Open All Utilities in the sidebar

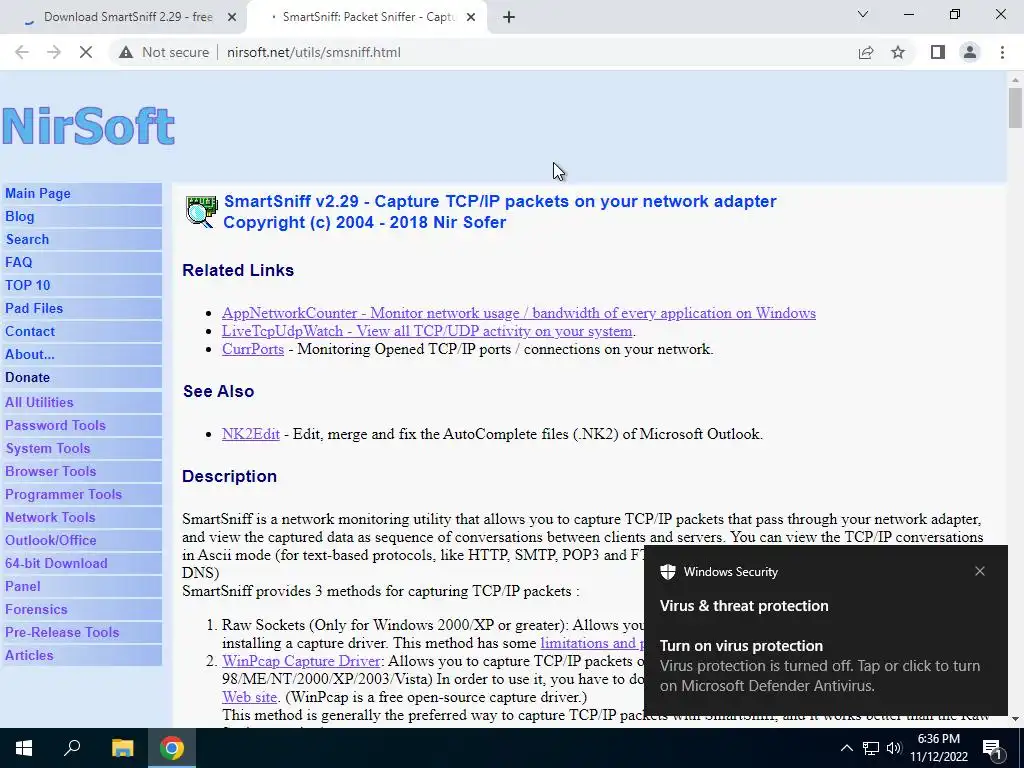(82, 402)
